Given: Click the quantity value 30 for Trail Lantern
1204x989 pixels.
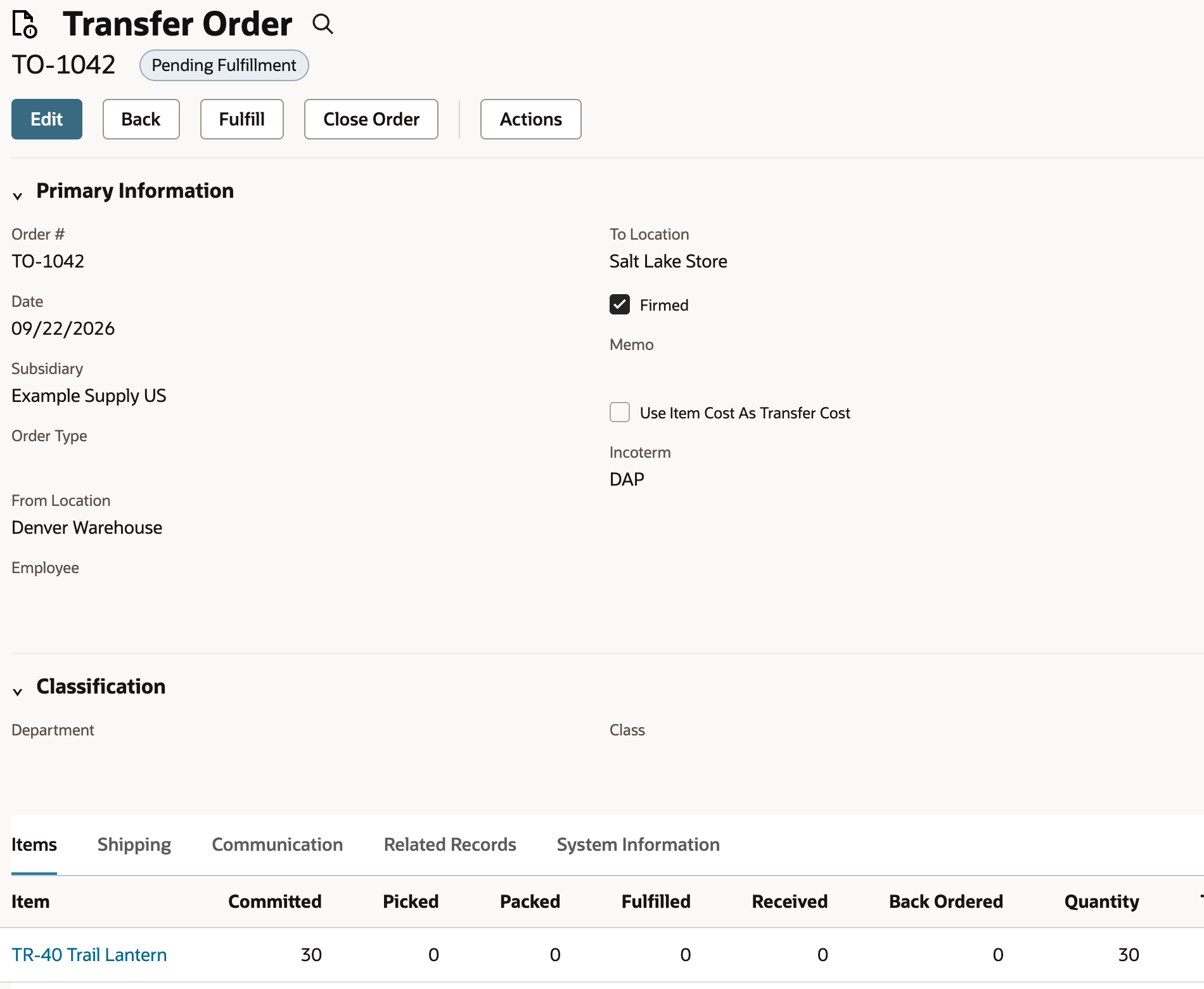Looking at the screenshot, I should click(x=1129, y=955).
